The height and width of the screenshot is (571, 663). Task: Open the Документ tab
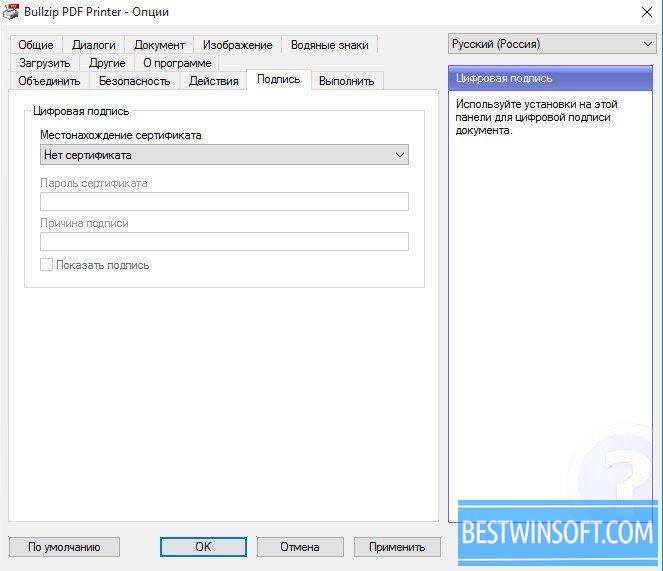pos(159,45)
